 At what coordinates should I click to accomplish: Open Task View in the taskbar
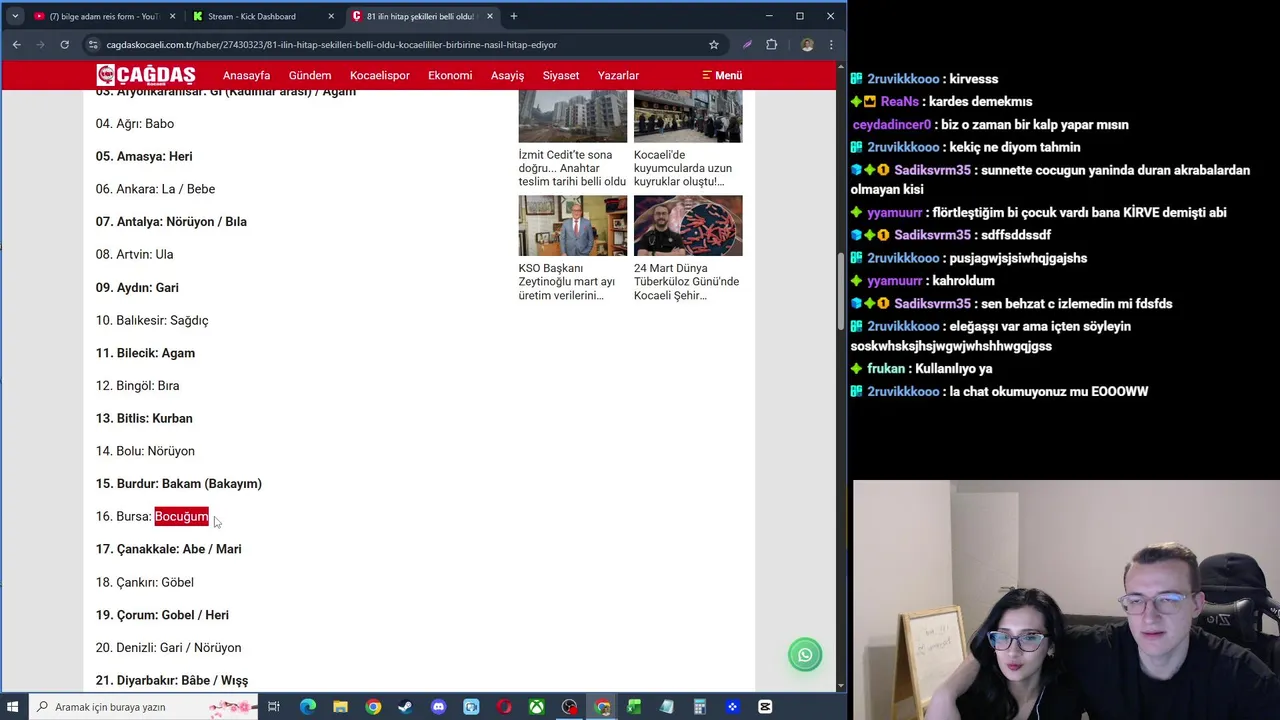(273, 707)
